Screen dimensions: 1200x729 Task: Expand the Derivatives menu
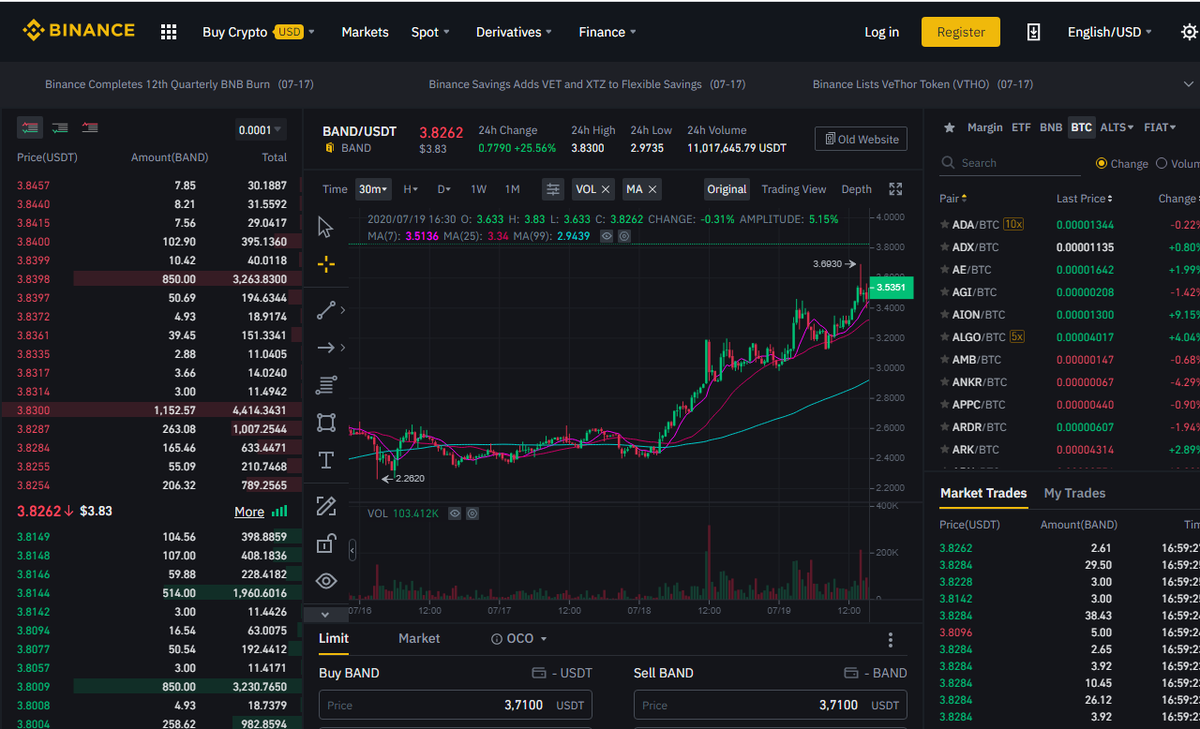tap(514, 32)
